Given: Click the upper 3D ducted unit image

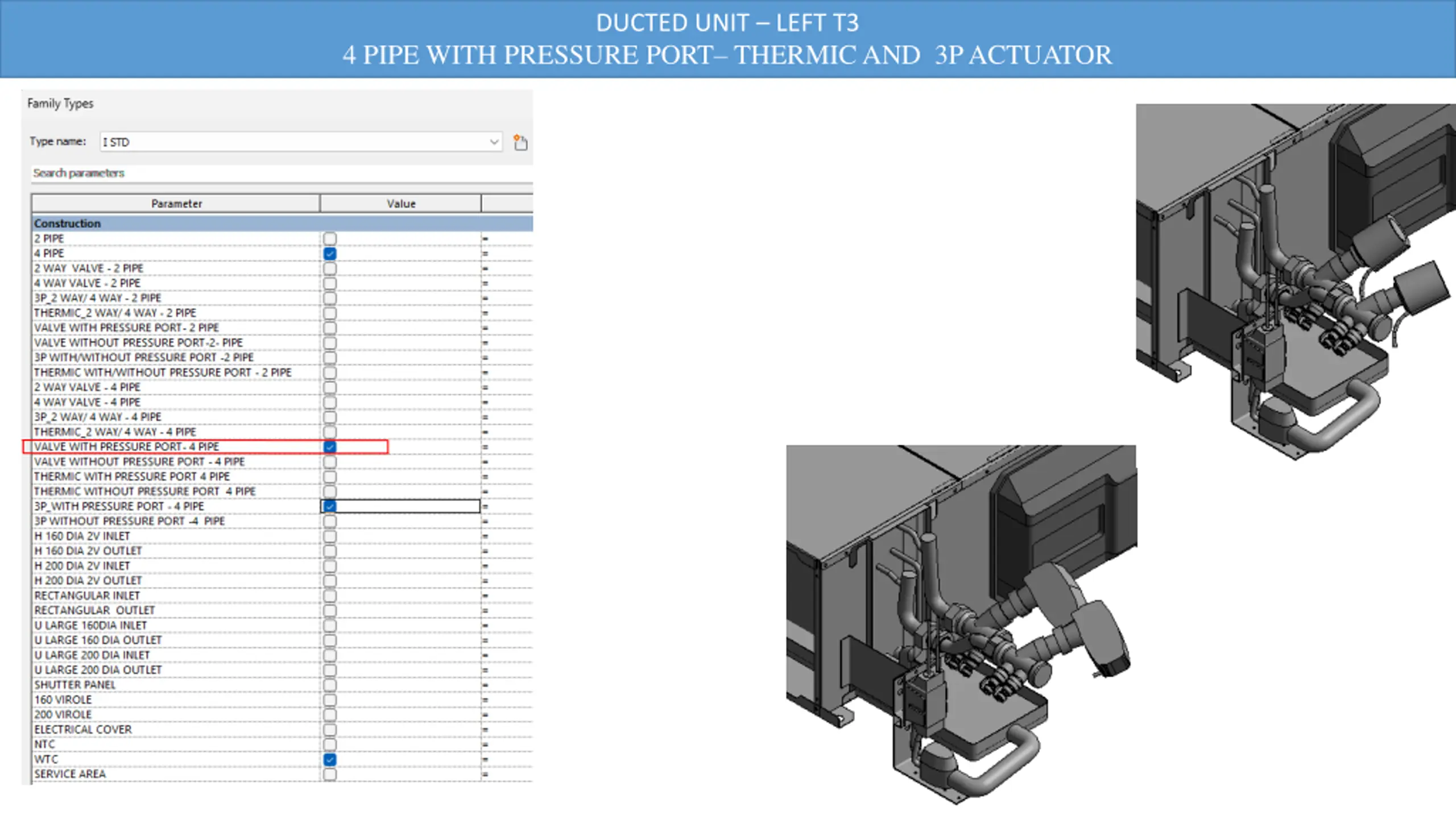Looking at the screenshot, I should click(1296, 282).
